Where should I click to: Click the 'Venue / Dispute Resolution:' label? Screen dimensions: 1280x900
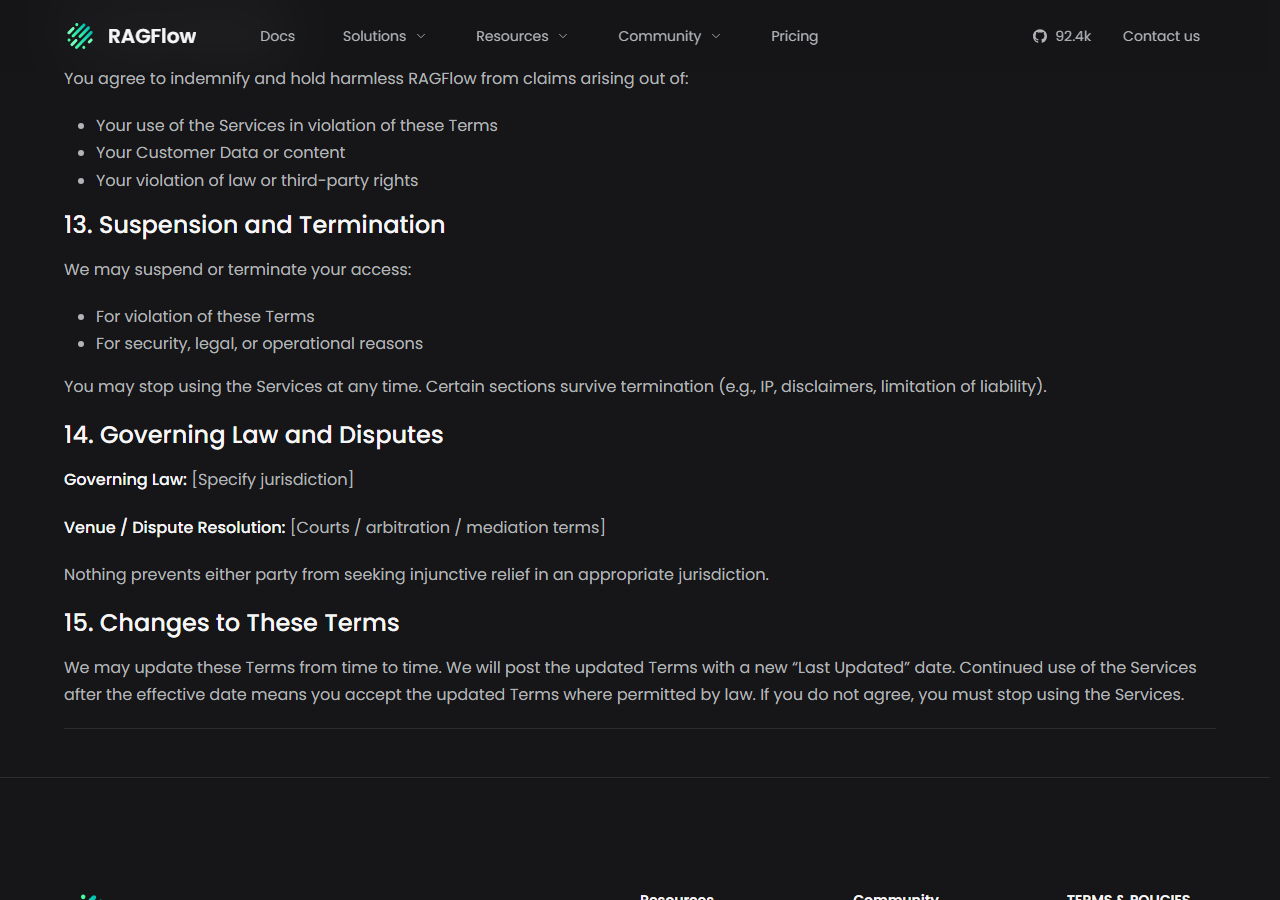(175, 527)
